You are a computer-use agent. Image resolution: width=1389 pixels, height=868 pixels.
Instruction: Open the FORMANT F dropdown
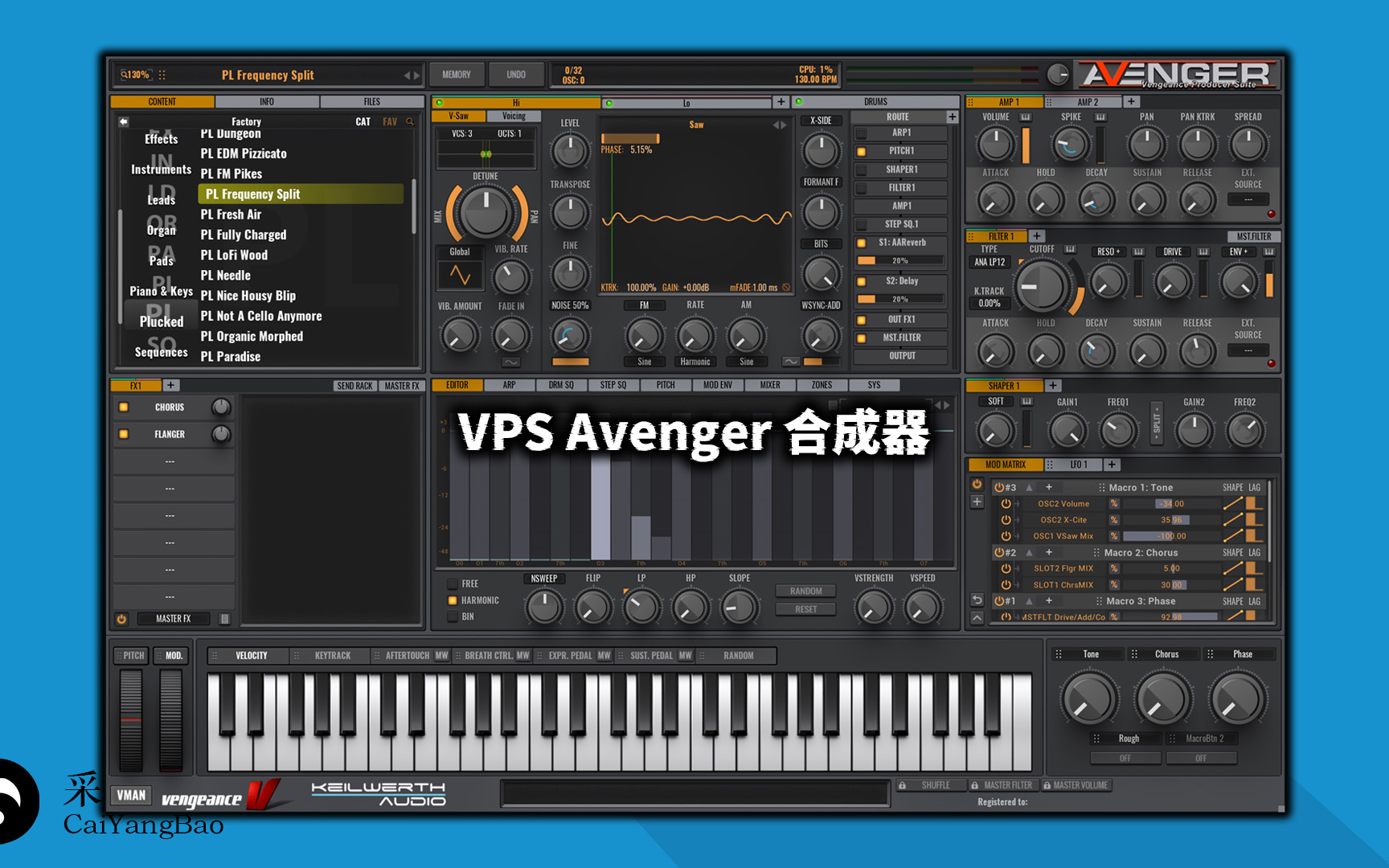pos(821,182)
